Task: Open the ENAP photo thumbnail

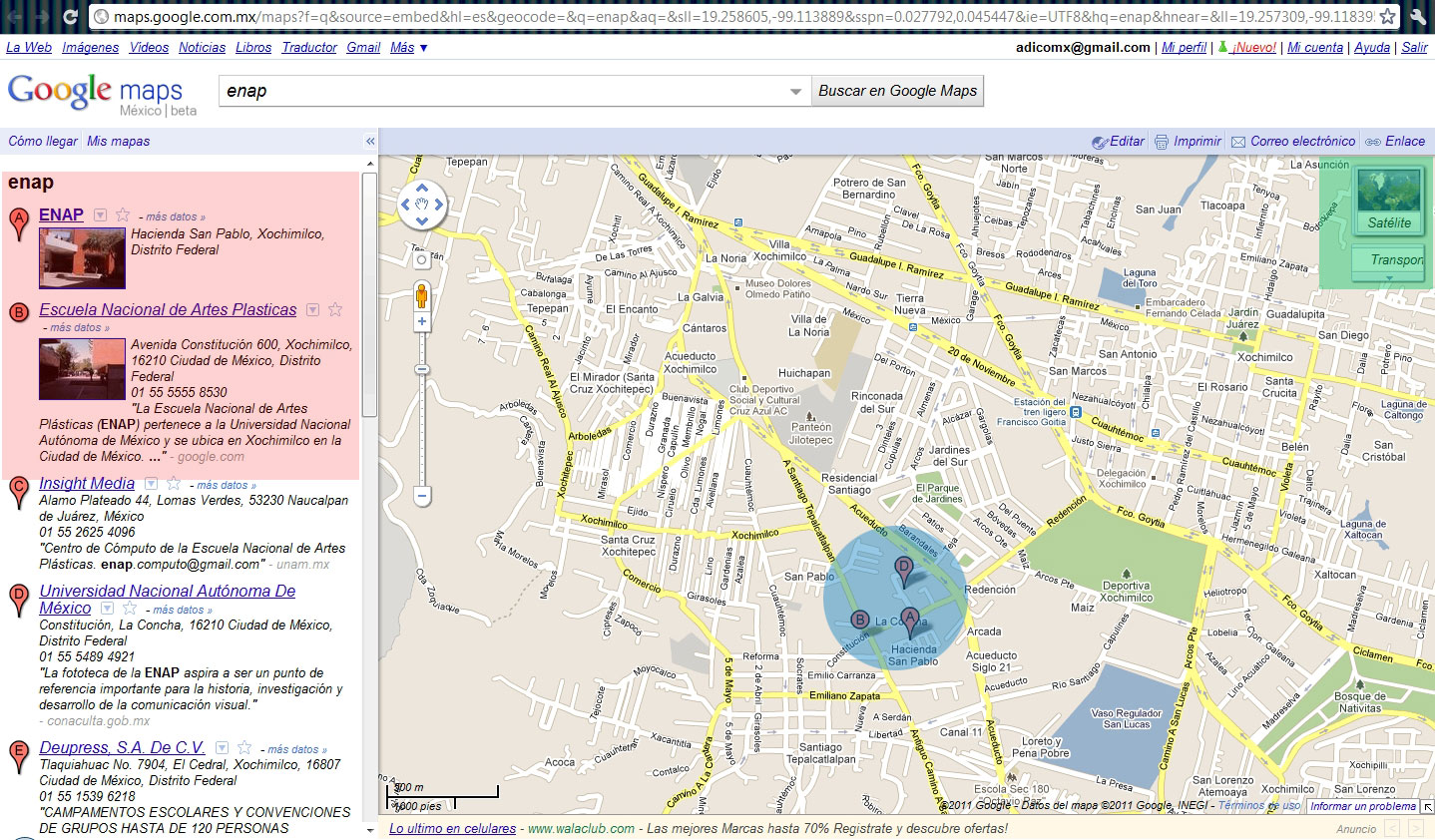Action: [82, 257]
